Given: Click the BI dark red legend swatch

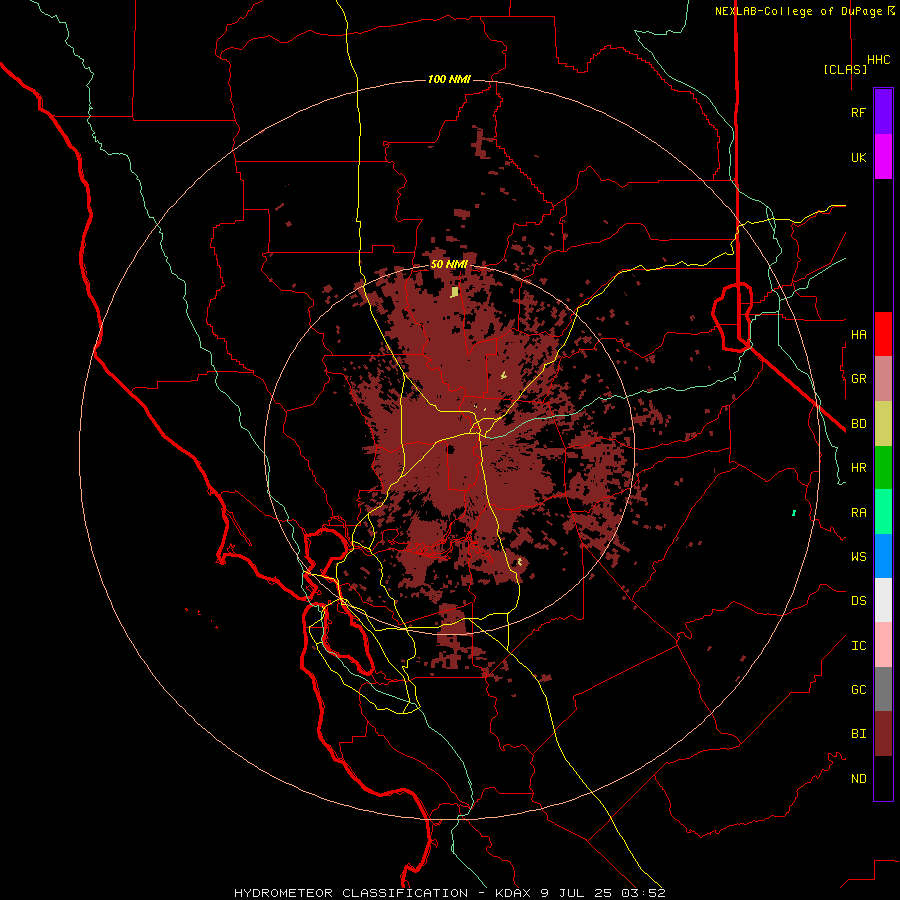Looking at the screenshot, I should pyautogui.click(x=883, y=734).
